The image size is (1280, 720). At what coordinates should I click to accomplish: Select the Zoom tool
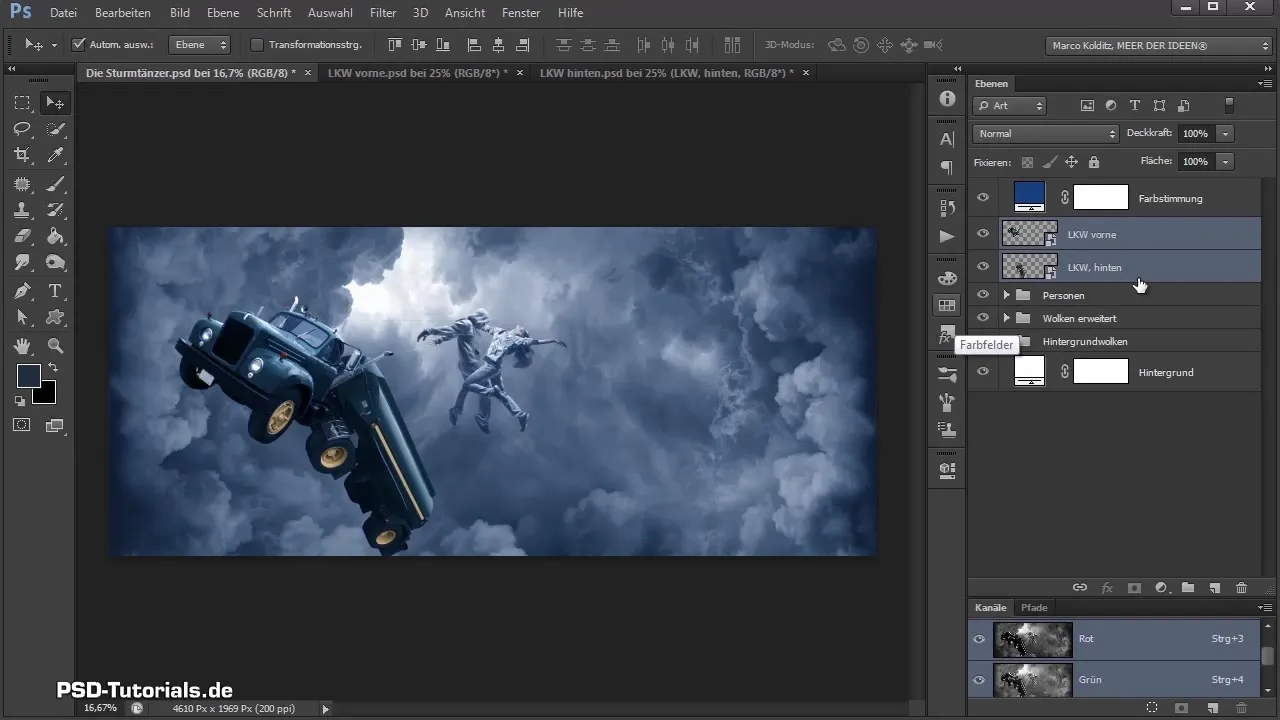pyautogui.click(x=55, y=346)
